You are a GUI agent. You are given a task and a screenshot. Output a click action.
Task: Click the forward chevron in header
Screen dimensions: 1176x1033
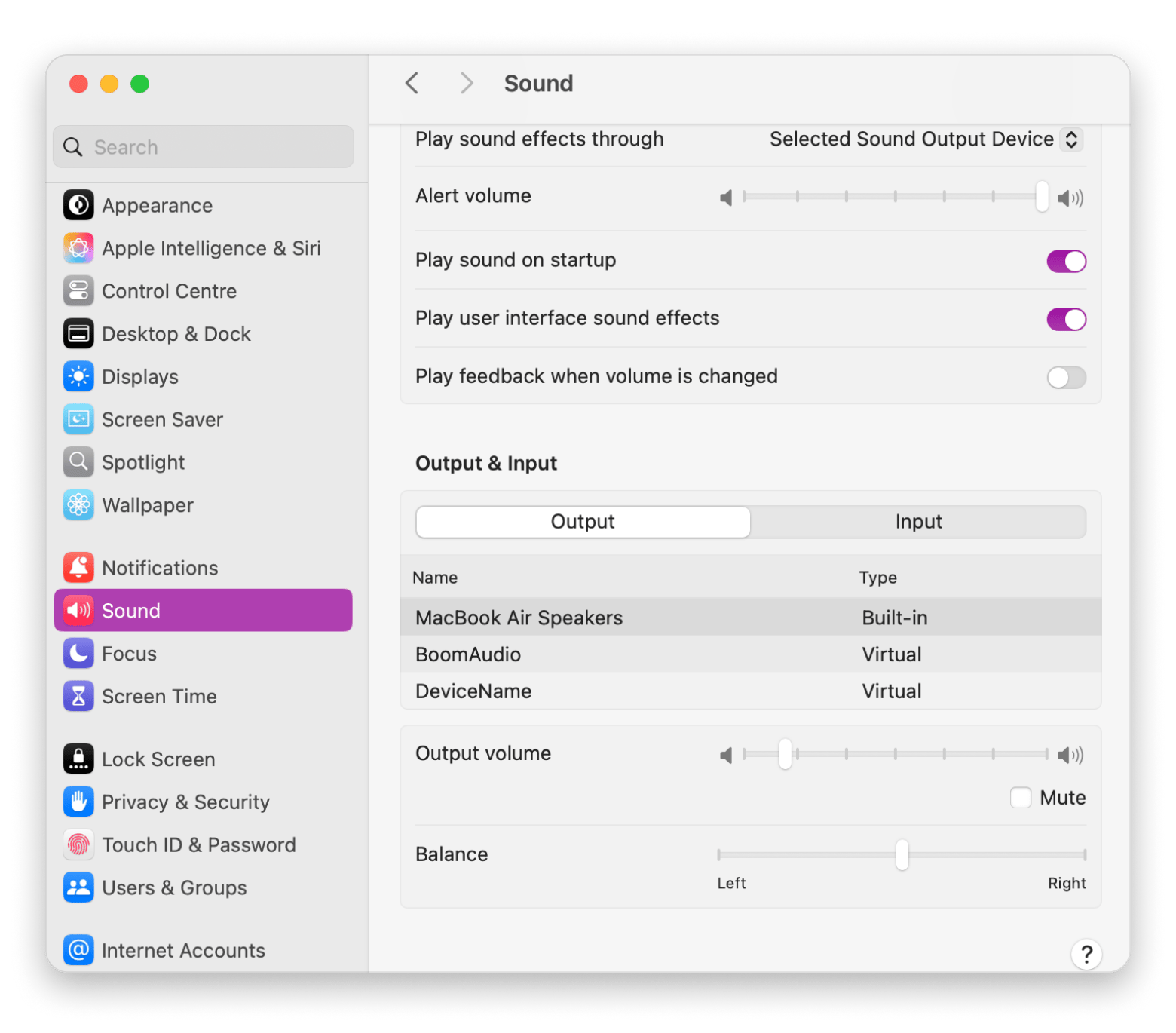(467, 83)
